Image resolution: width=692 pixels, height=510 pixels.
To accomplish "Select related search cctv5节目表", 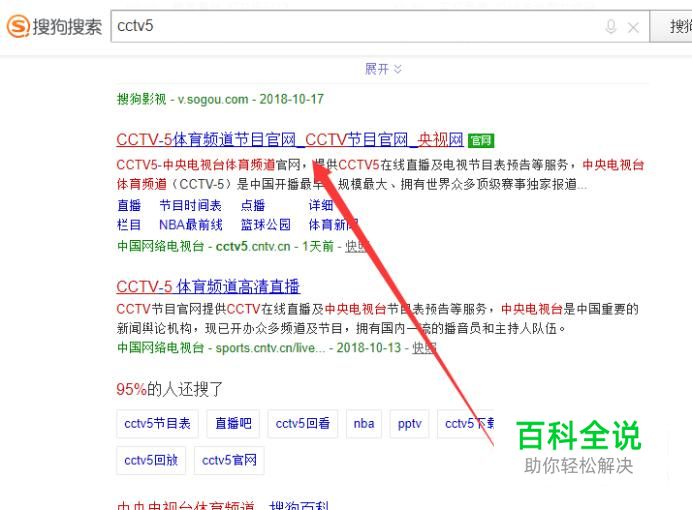I will point(157,424).
